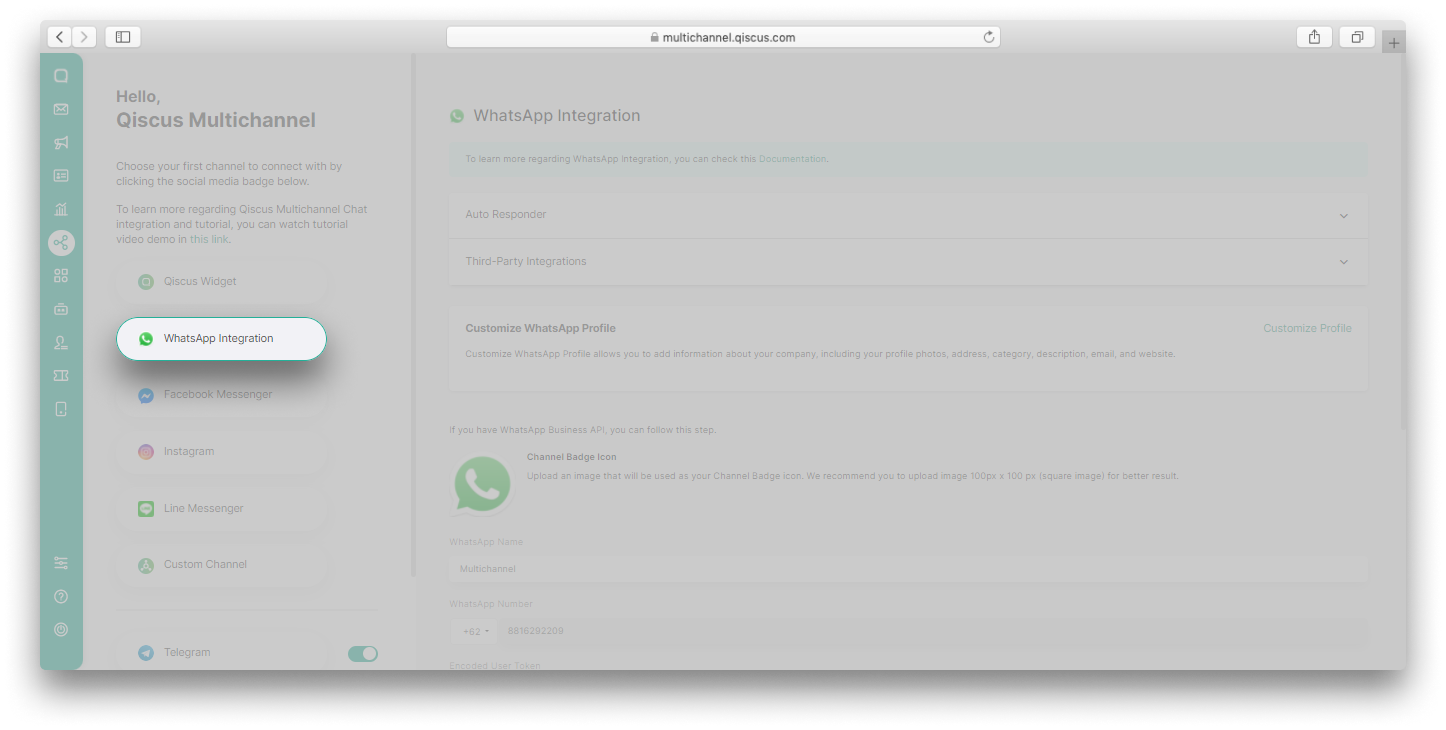This screenshot has width=1446, height=730.
Task: Open the chat inbox icon in sidebar
Action: point(61,76)
